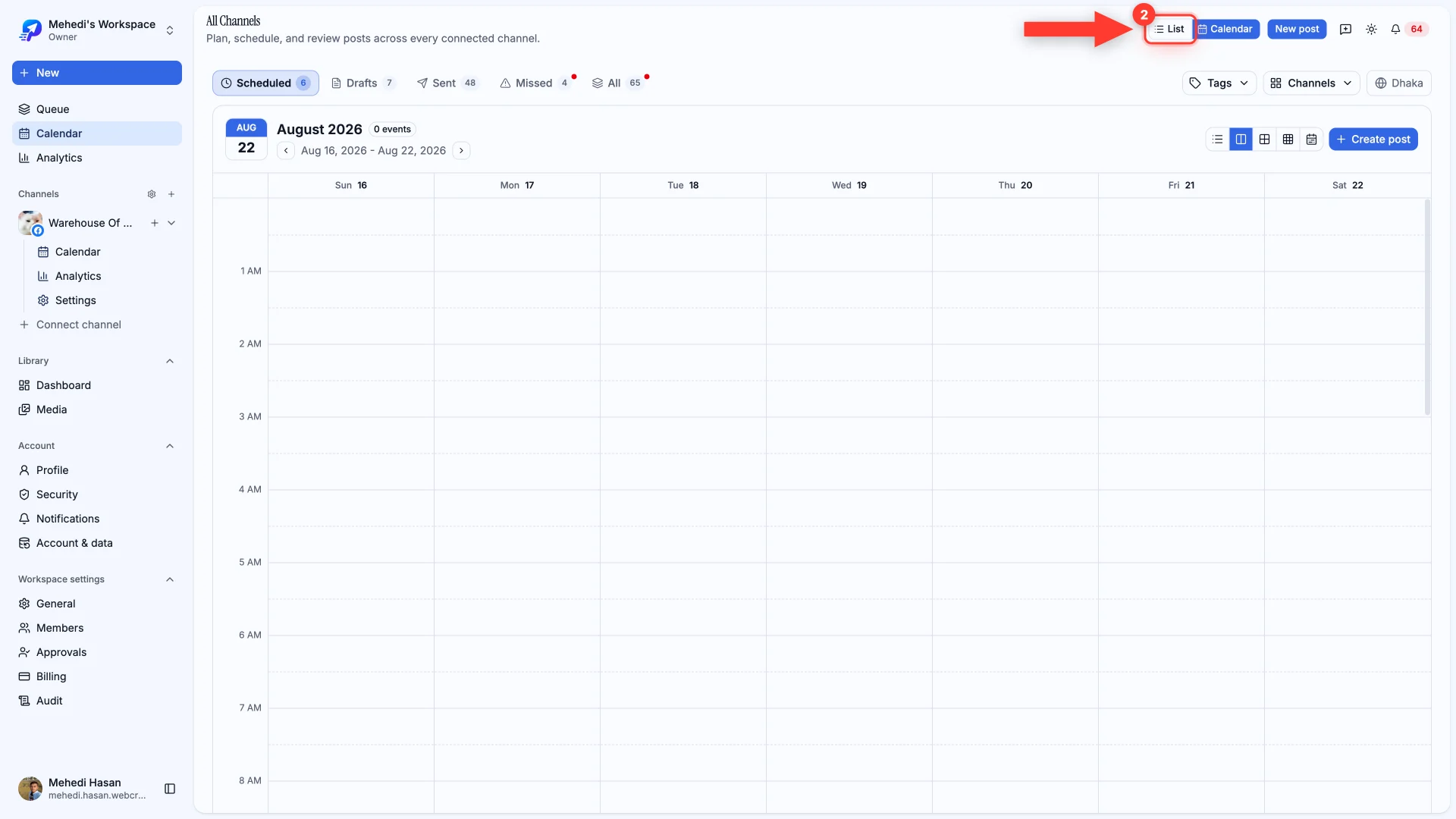Click the Wed 19 column header
This screenshot has width=1456, height=819.
click(849, 185)
